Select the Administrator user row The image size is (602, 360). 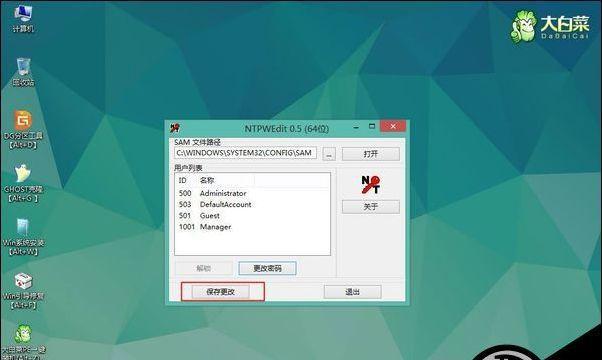[x=252, y=193]
